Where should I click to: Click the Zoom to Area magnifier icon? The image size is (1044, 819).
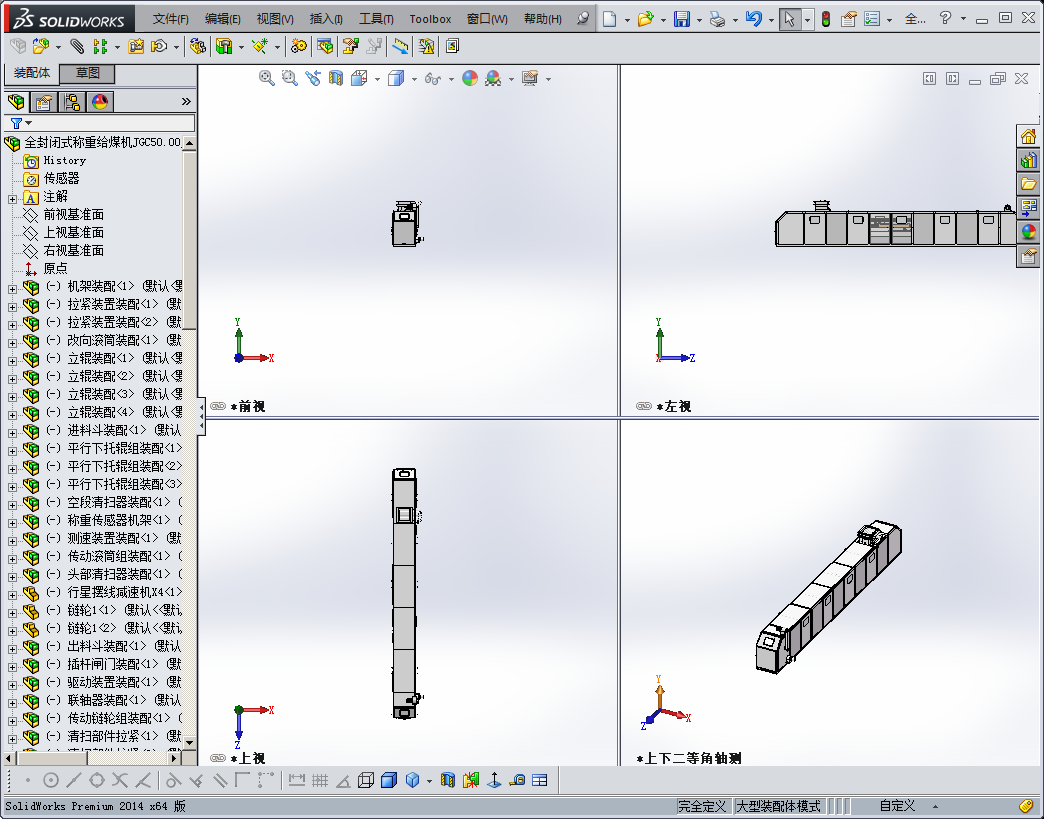click(x=289, y=78)
